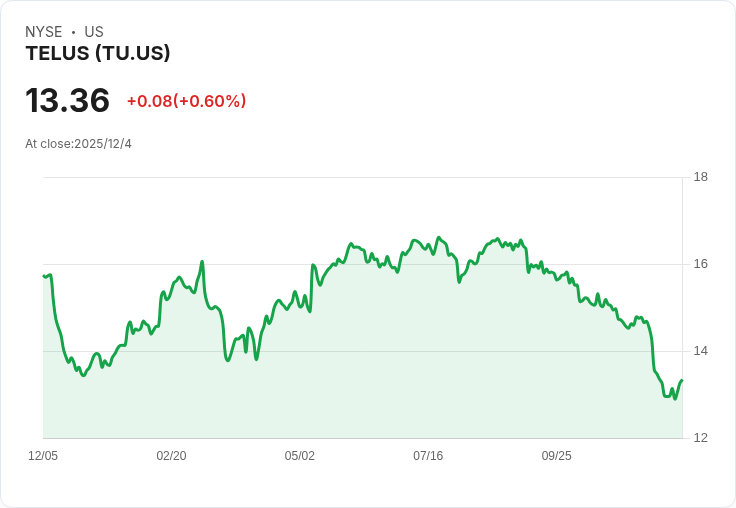Click the 18 price level axis label
The width and height of the screenshot is (736, 508).
(x=701, y=177)
